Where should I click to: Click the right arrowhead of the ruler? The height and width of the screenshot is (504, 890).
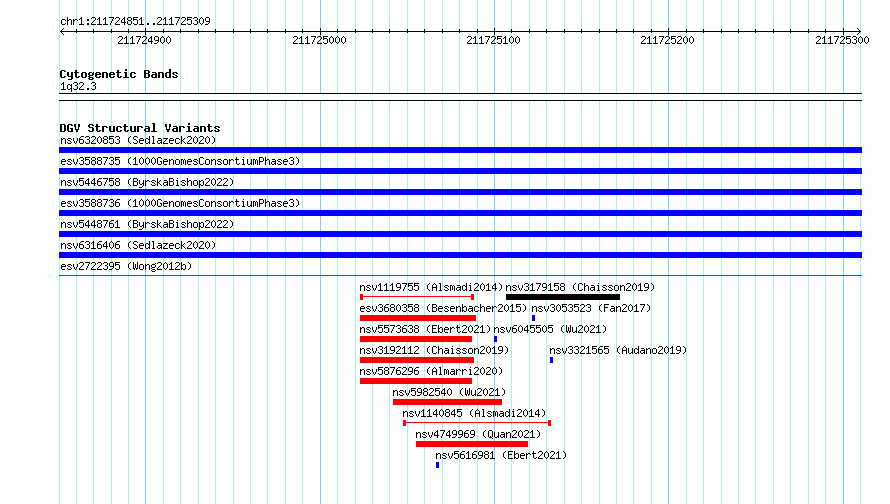click(859, 31)
